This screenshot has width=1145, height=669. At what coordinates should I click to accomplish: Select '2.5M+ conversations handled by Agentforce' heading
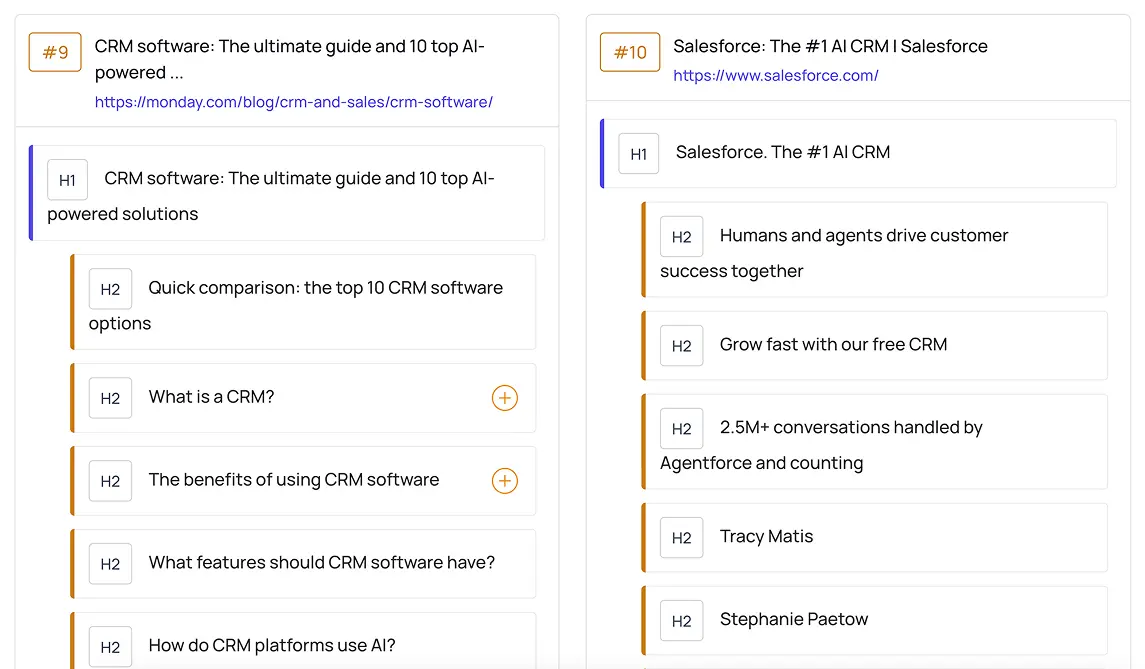[x=875, y=442]
